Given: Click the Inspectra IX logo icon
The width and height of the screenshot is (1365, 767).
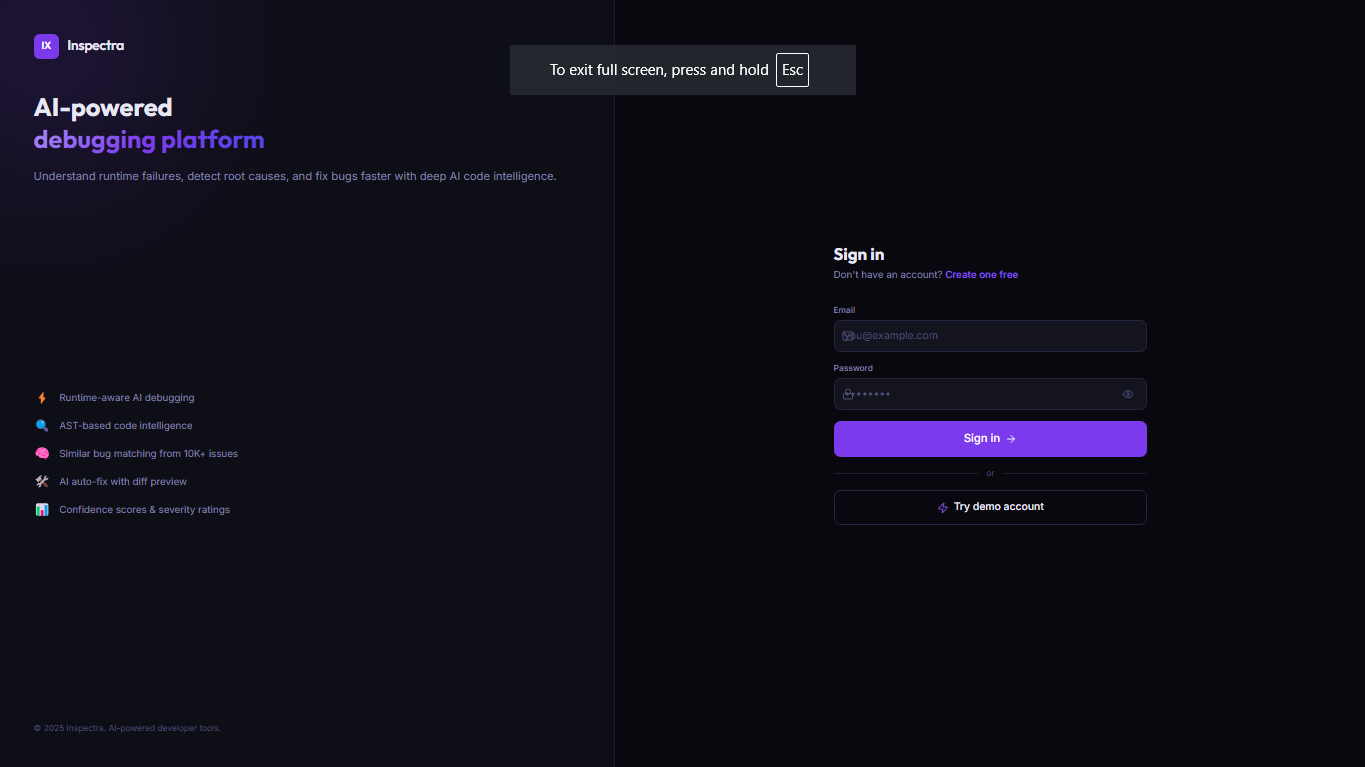Looking at the screenshot, I should tap(46, 46).
